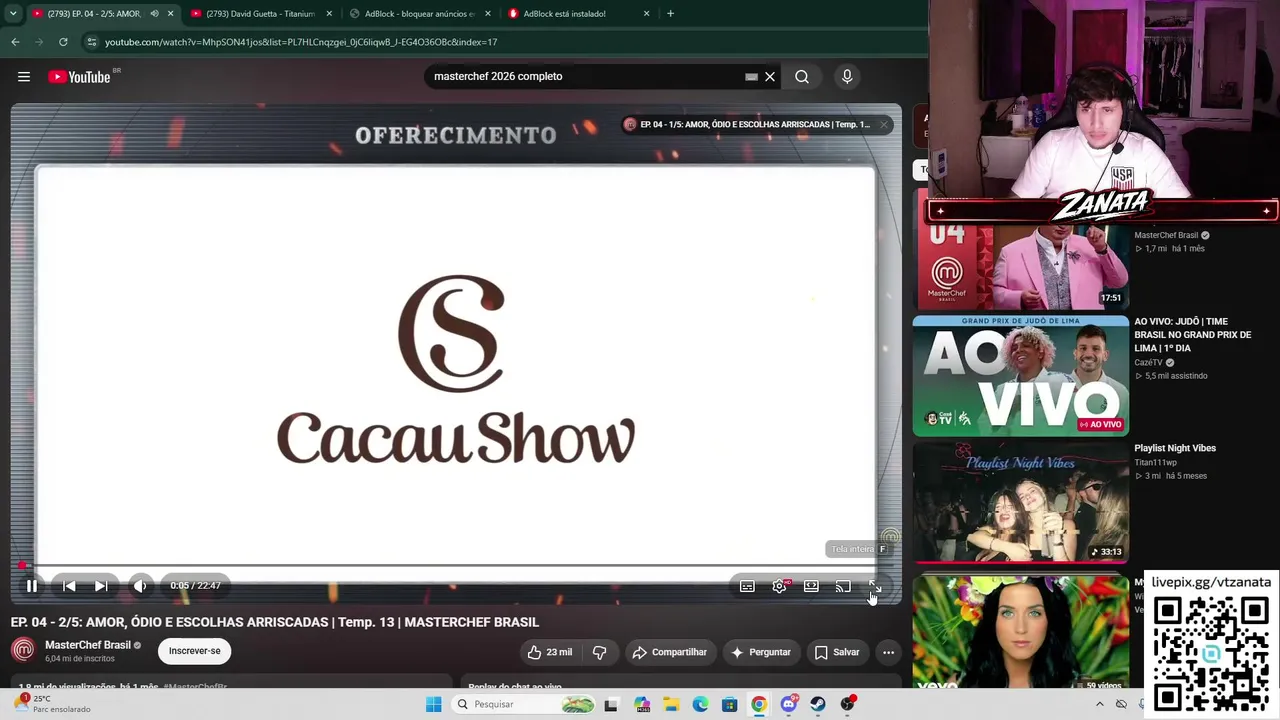Mute the EP. 04 tab's audio icon

tap(154, 14)
